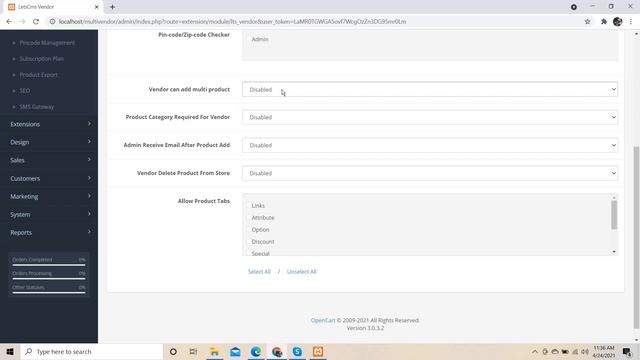Open the Chrome profile avatar
The height and width of the screenshot is (360, 640).
click(618, 22)
